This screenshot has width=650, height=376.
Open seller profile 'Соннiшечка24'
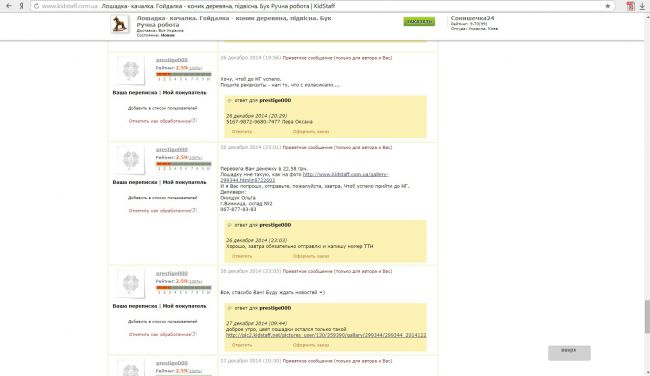pos(472,18)
